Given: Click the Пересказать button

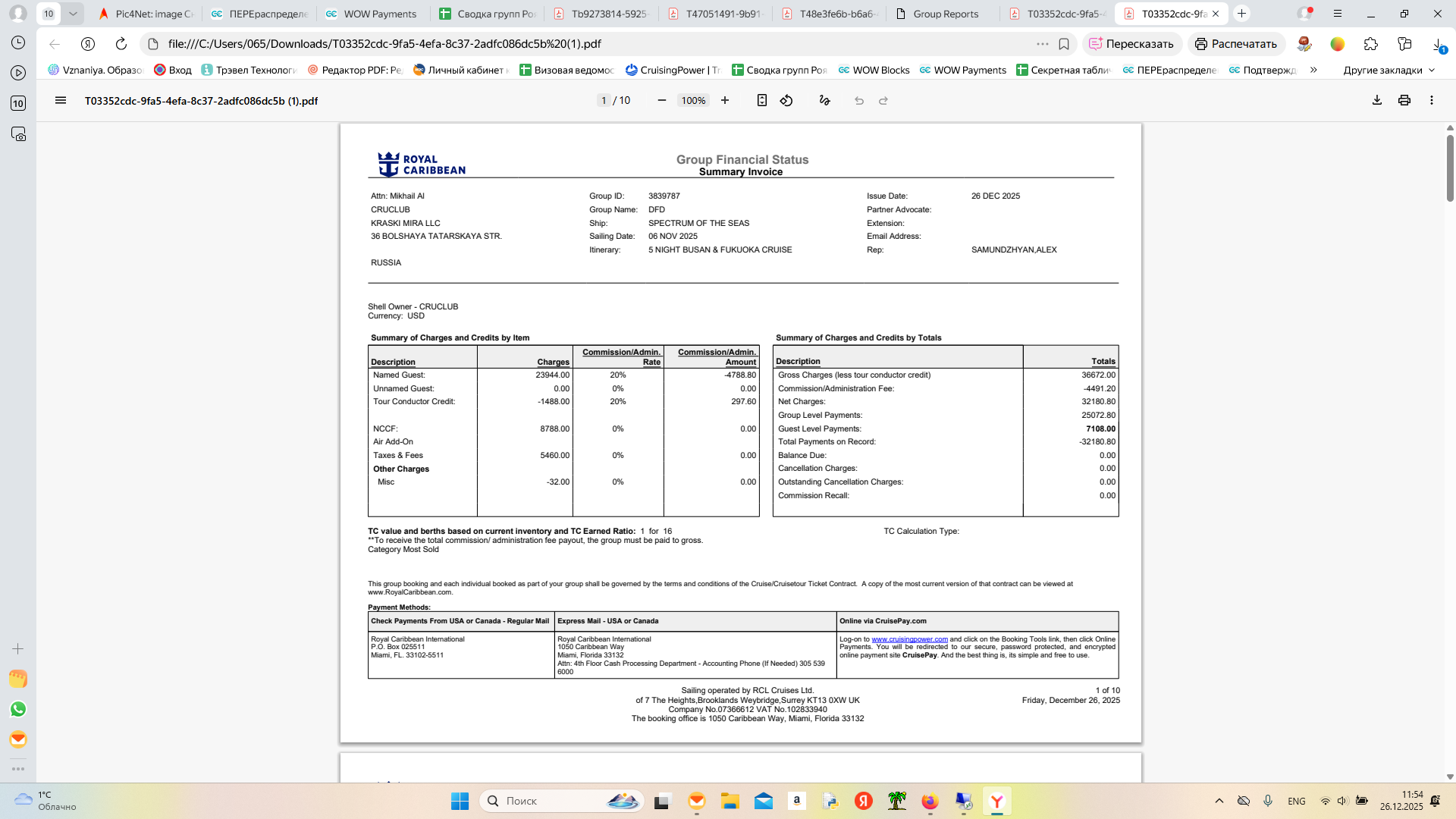Looking at the screenshot, I should [1131, 44].
